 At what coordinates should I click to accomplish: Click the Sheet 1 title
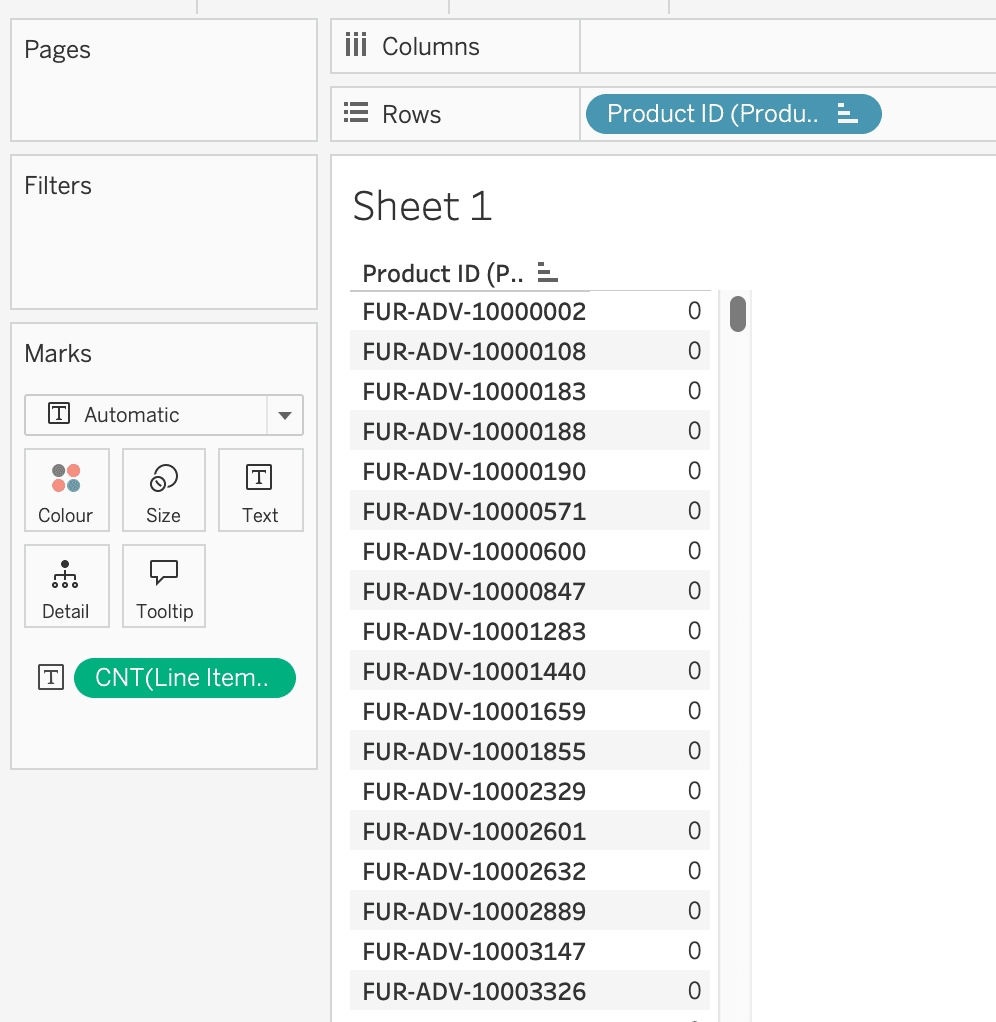click(422, 206)
